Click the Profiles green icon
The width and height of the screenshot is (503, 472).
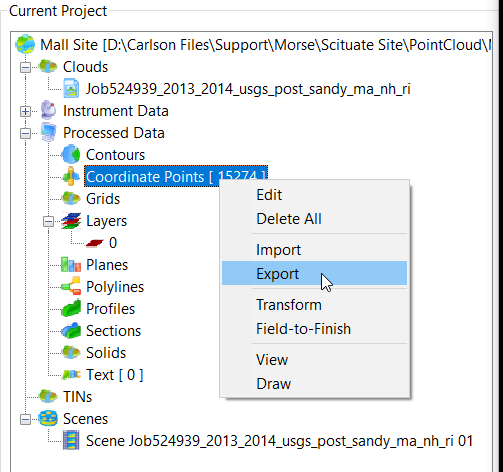(71, 308)
